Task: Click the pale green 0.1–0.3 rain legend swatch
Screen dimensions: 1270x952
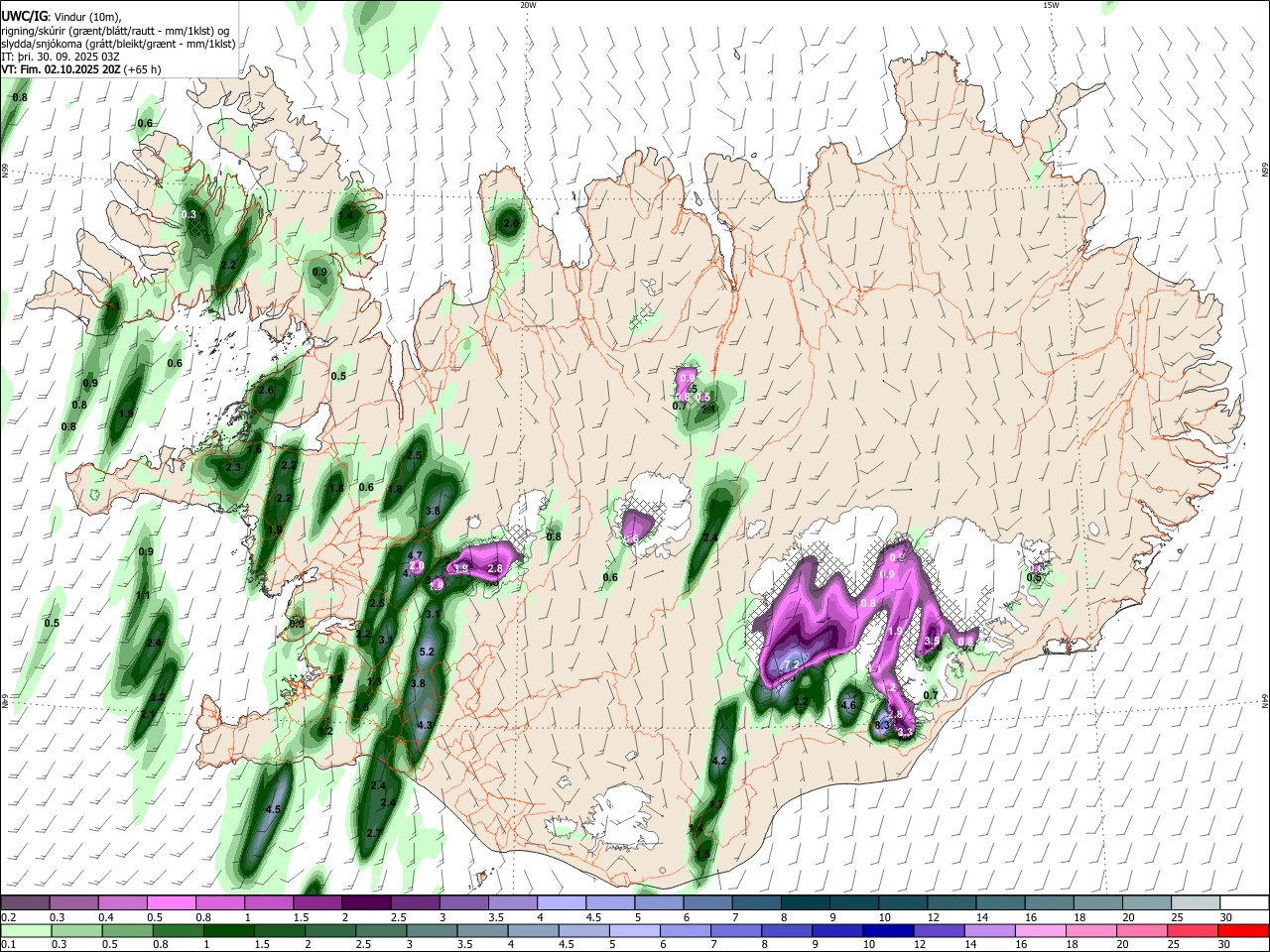Action: [25, 930]
